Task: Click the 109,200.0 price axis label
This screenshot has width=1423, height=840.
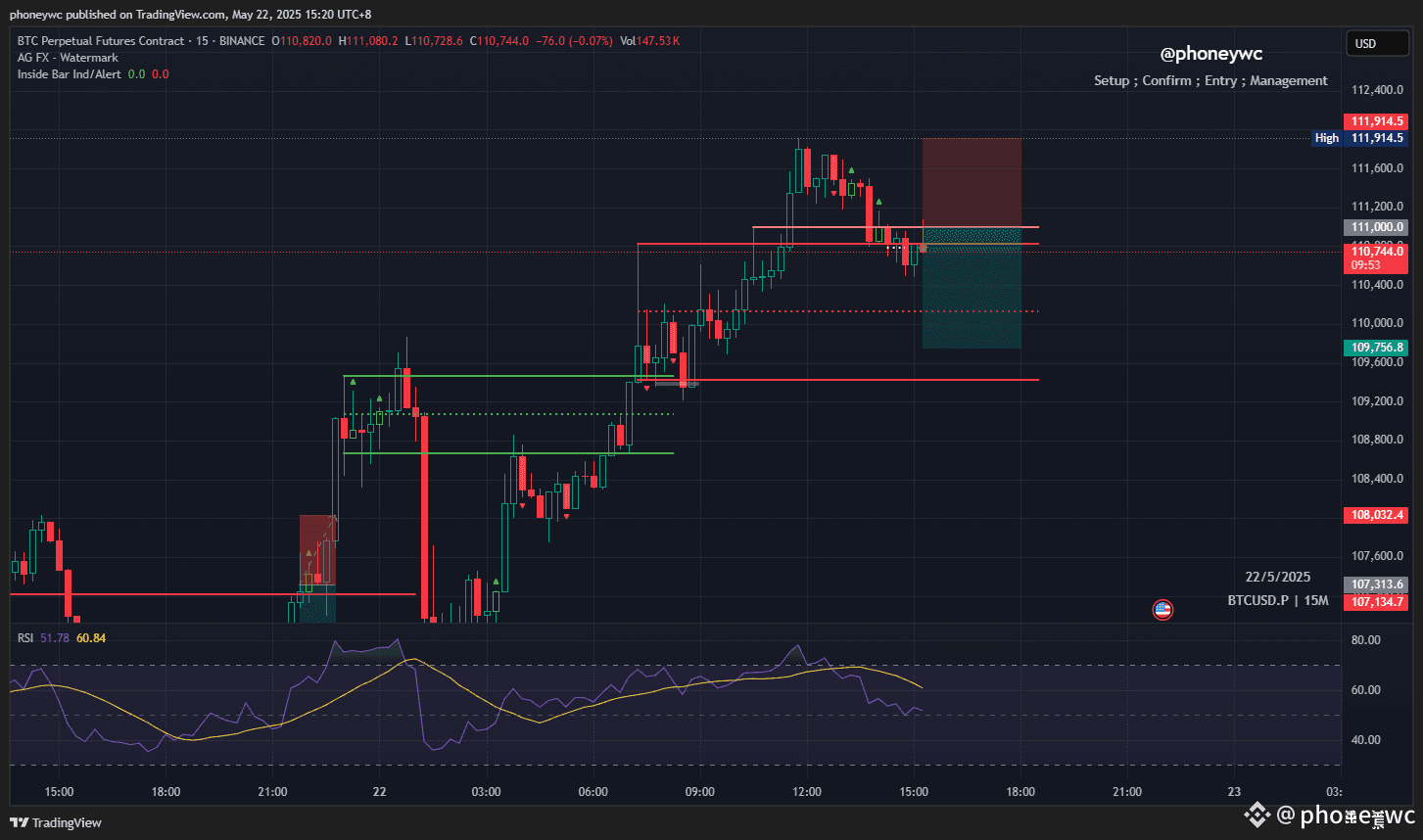Action: [x=1377, y=401]
